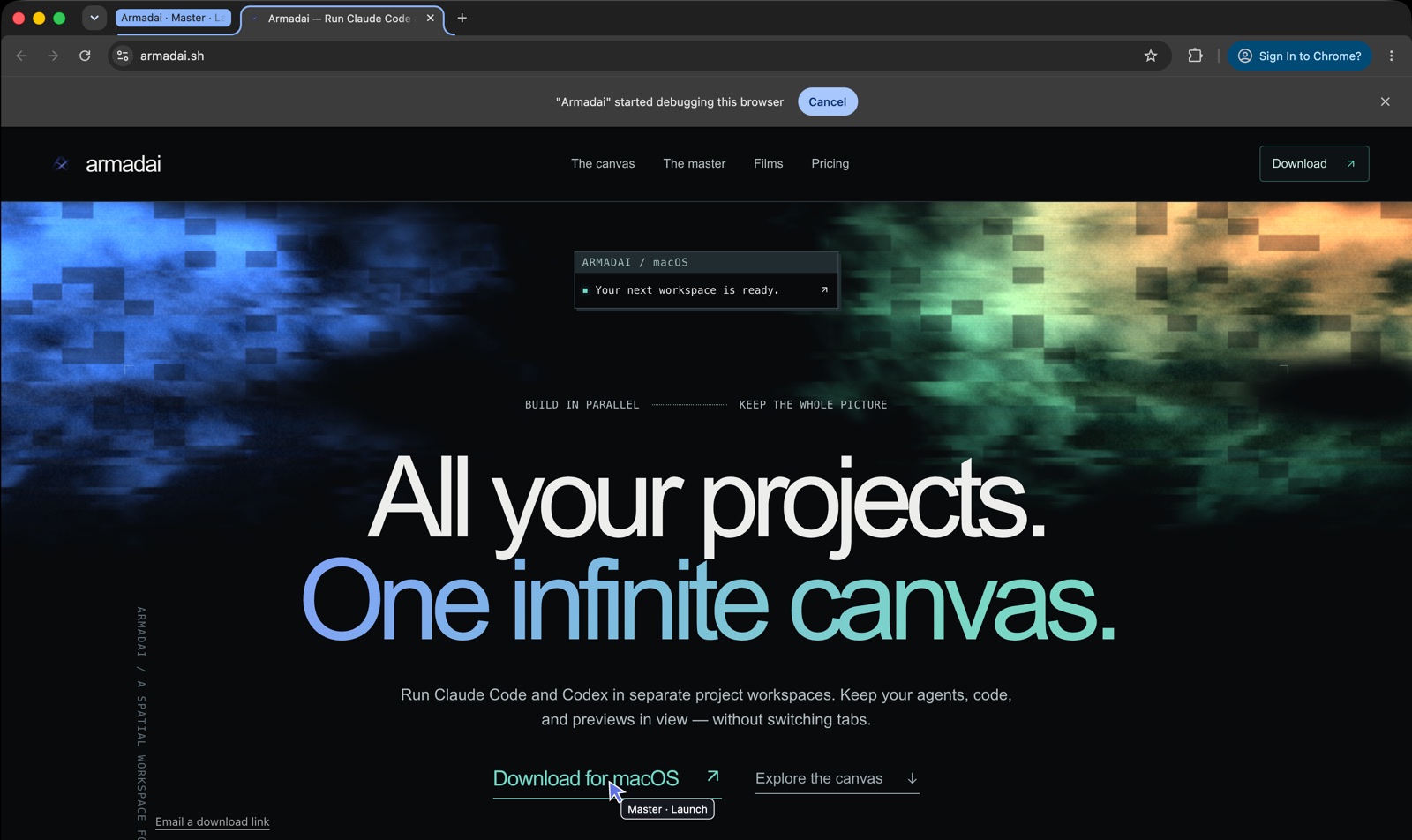This screenshot has height=840, width=1412.
Task: Open The canvas nav menu item
Action: [603, 163]
